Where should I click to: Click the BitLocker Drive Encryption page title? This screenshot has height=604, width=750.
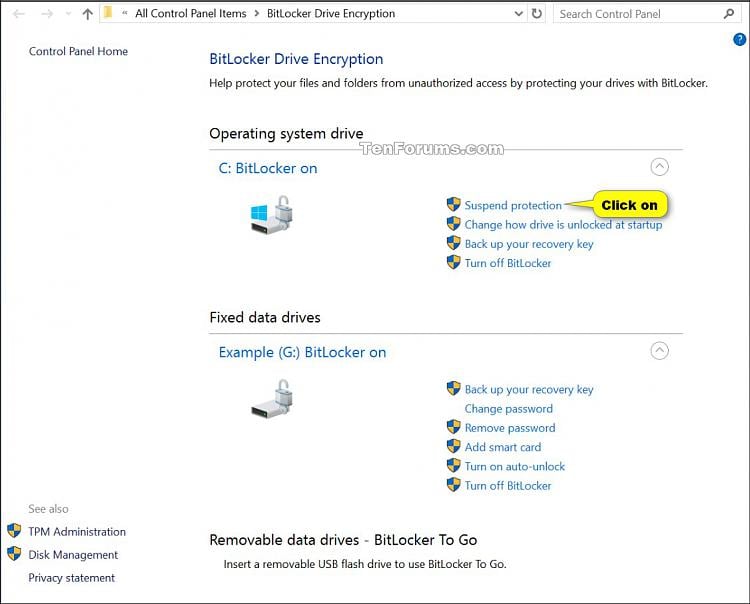[x=296, y=59]
